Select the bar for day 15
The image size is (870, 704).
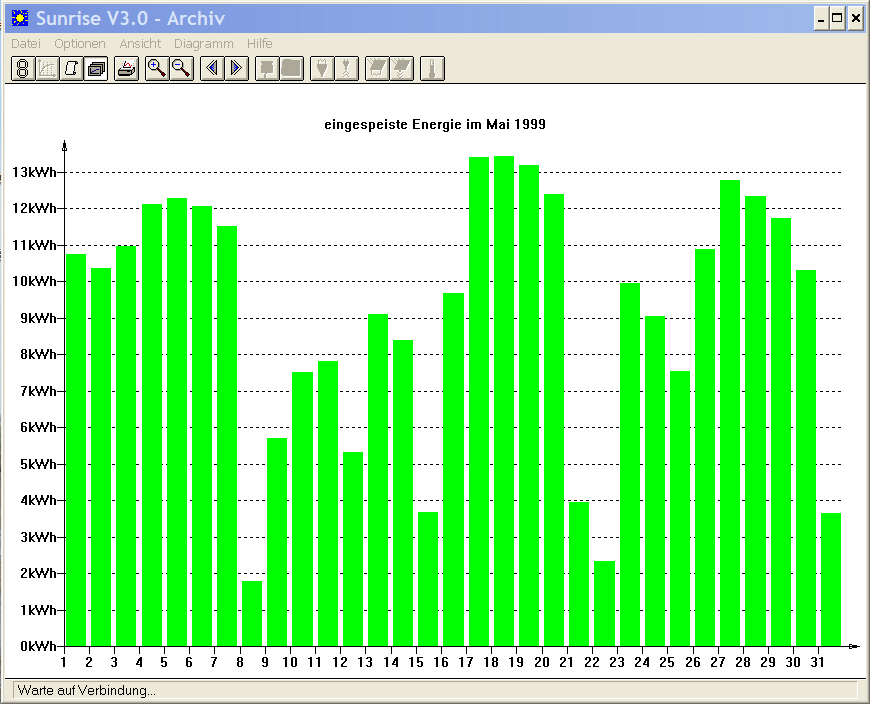[428, 579]
